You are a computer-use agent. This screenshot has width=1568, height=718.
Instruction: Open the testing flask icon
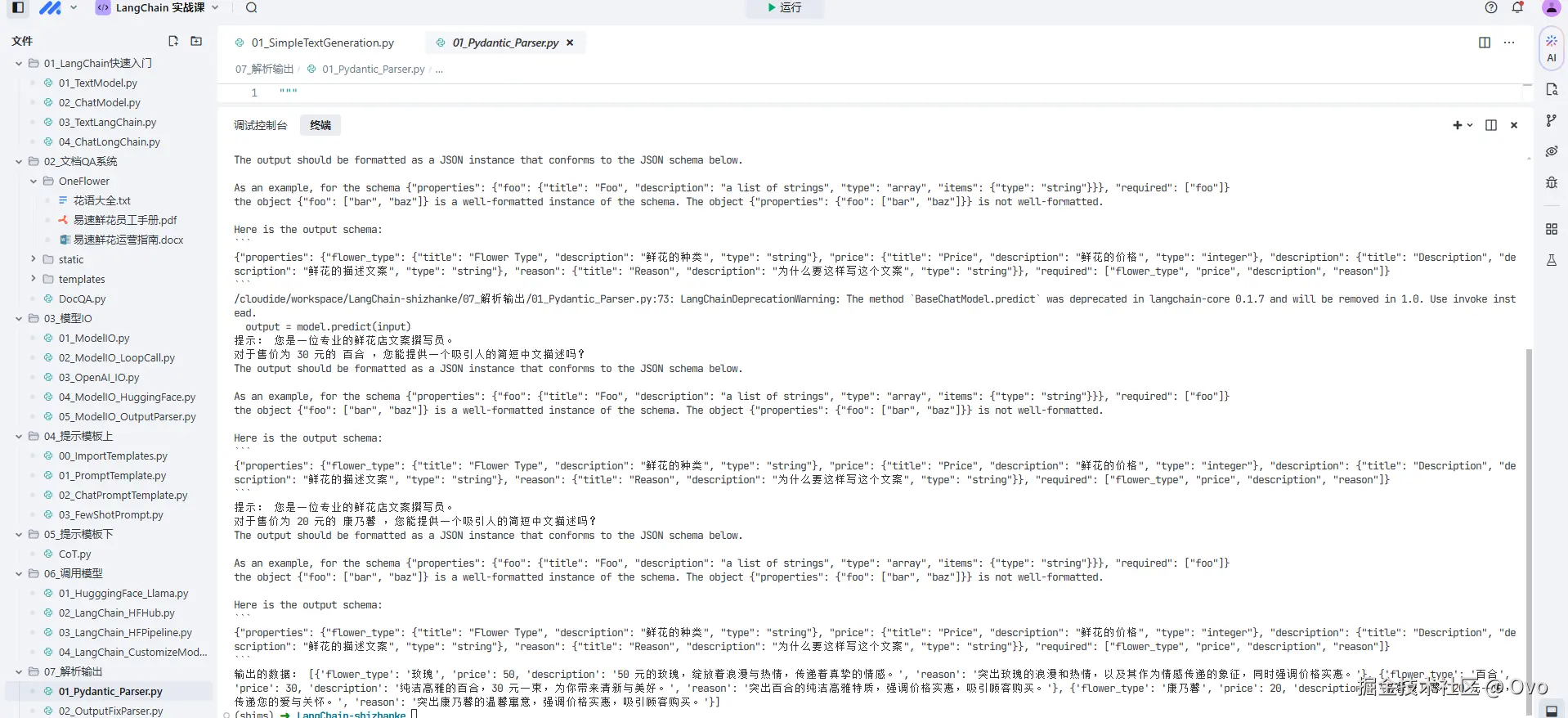pyautogui.click(x=1552, y=260)
